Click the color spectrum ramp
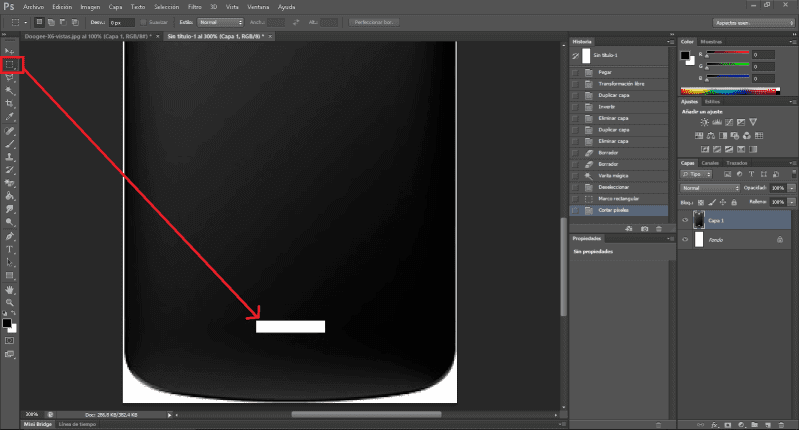 [x=730, y=92]
